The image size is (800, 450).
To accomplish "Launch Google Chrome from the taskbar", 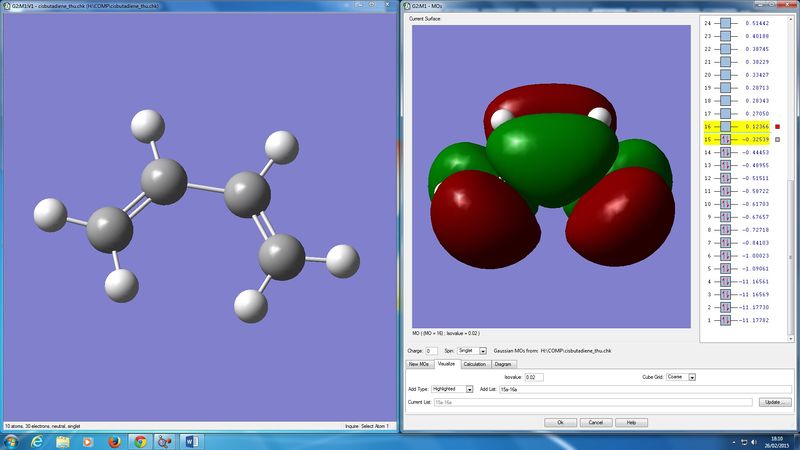I will (x=140, y=440).
